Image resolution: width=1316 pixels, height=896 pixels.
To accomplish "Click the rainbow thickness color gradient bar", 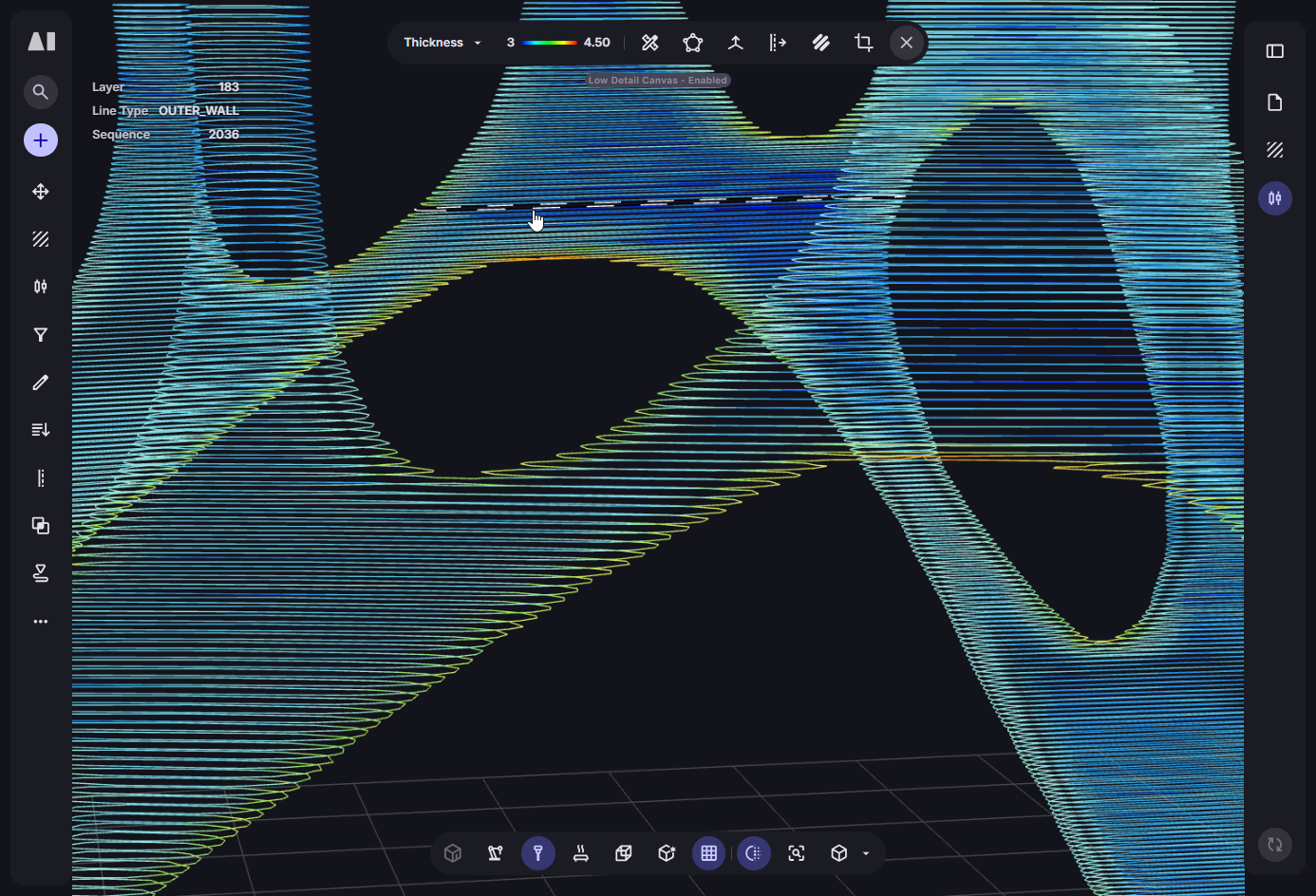I will coord(549,43).
